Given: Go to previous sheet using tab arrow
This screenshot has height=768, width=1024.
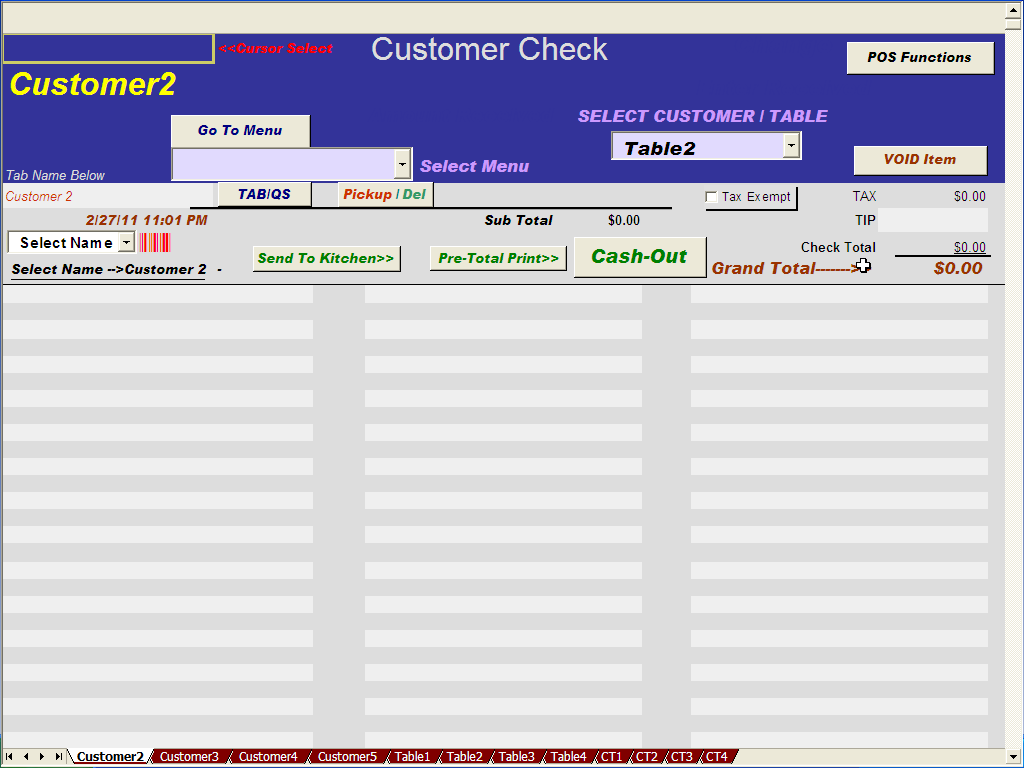Looking at the screenshot, I should click(x=26, y=757).
